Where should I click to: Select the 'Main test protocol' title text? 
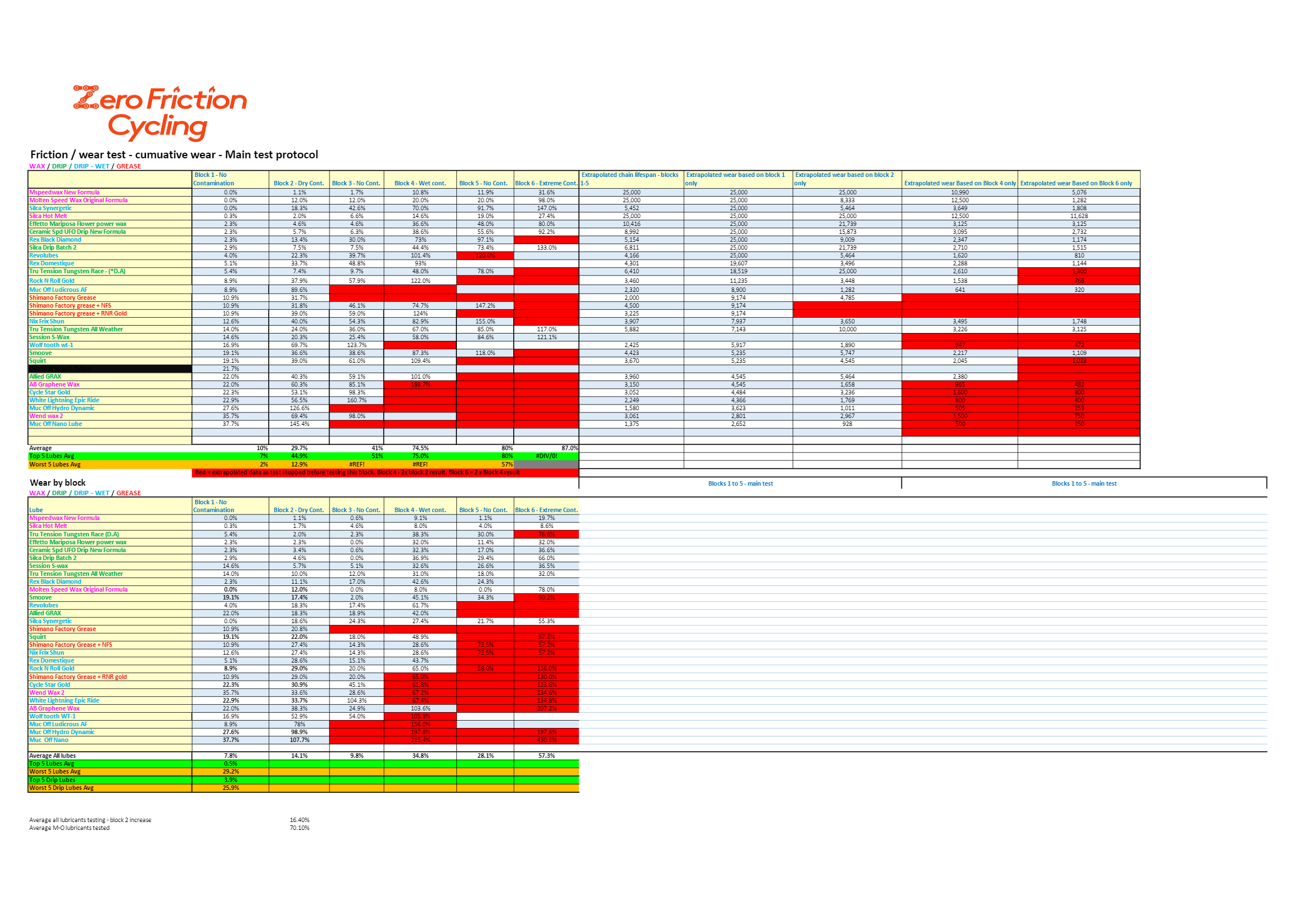tap(174, 154)
